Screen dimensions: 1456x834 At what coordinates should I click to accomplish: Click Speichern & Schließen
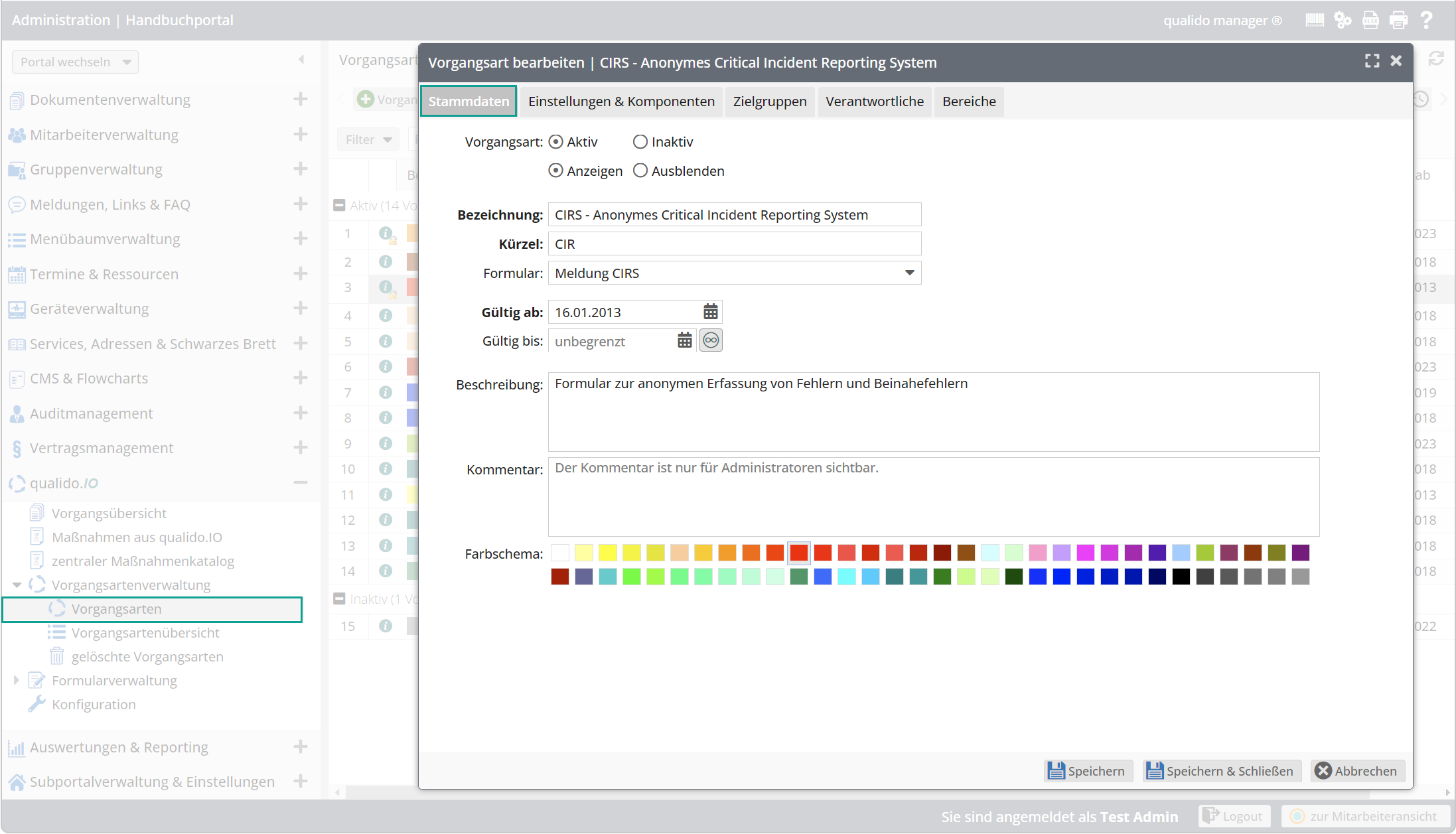pos(1221,771)
